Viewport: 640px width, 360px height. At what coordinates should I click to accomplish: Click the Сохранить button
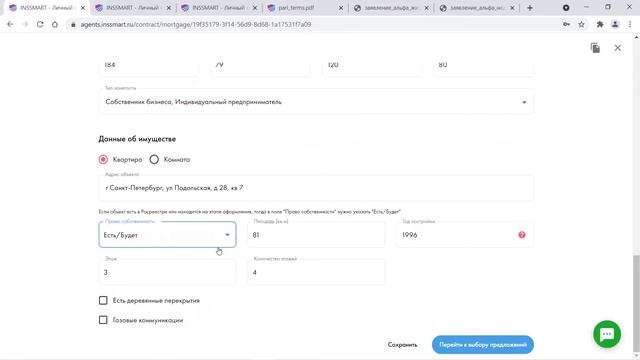(402, 345)
